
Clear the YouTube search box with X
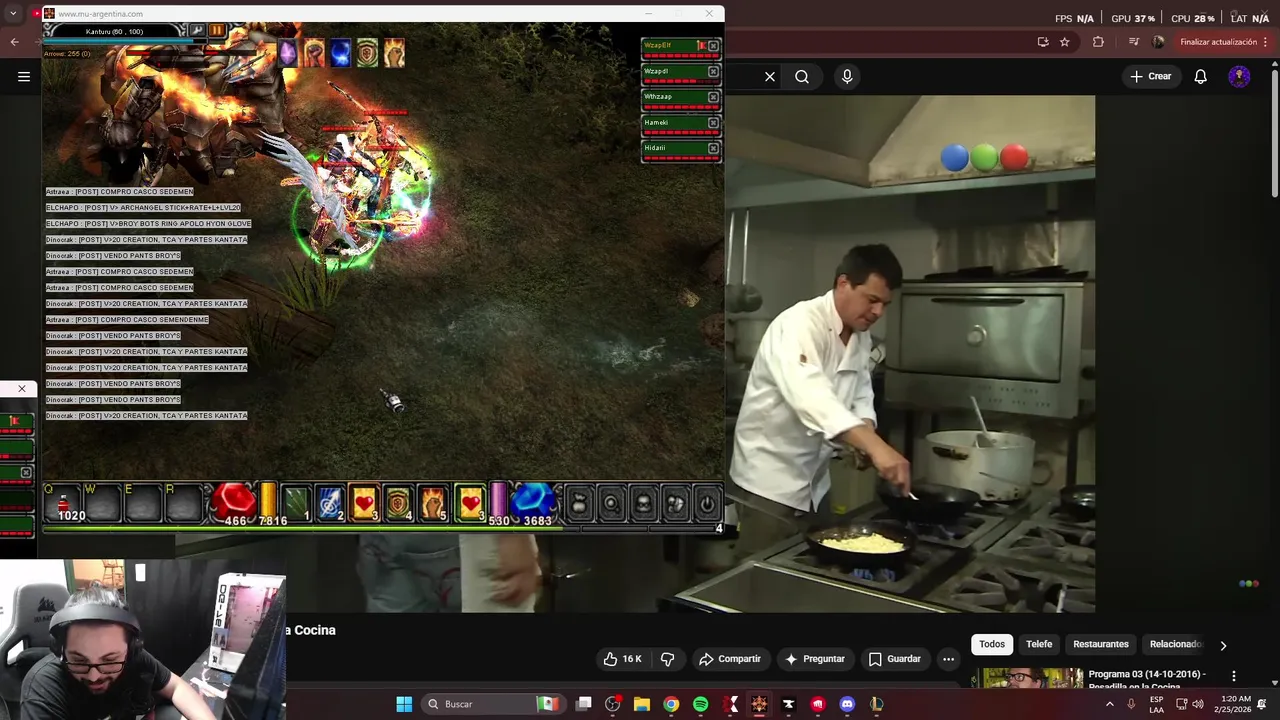770,76
